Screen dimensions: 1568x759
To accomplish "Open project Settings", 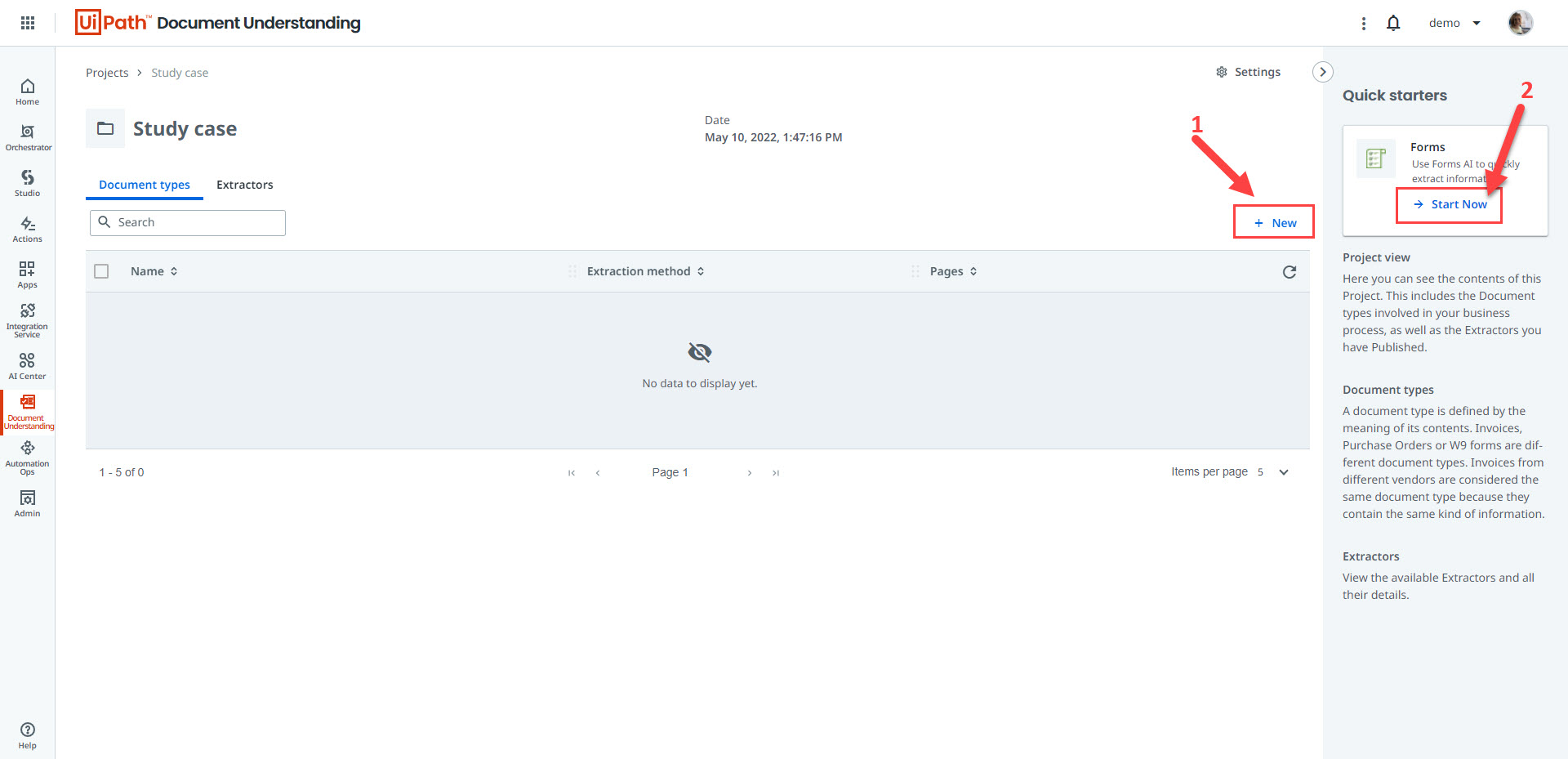I will tap(1248, 72).
